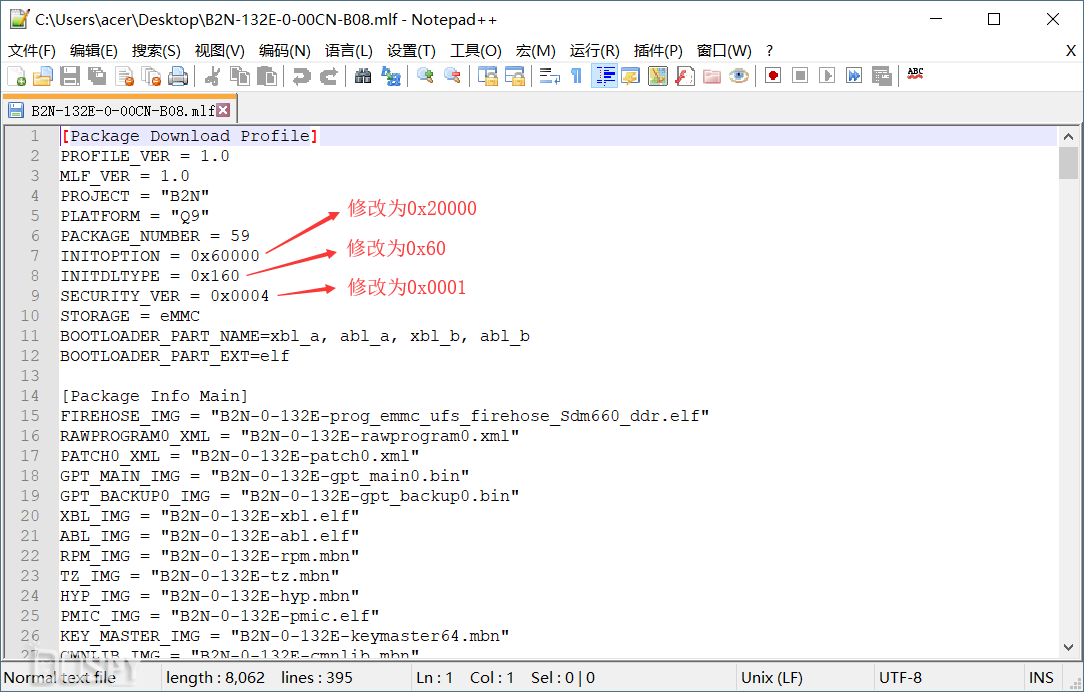
Task: Toggle synchronize vertical scrolling icon
Action: pyautogui.click(x=488, y=76)
